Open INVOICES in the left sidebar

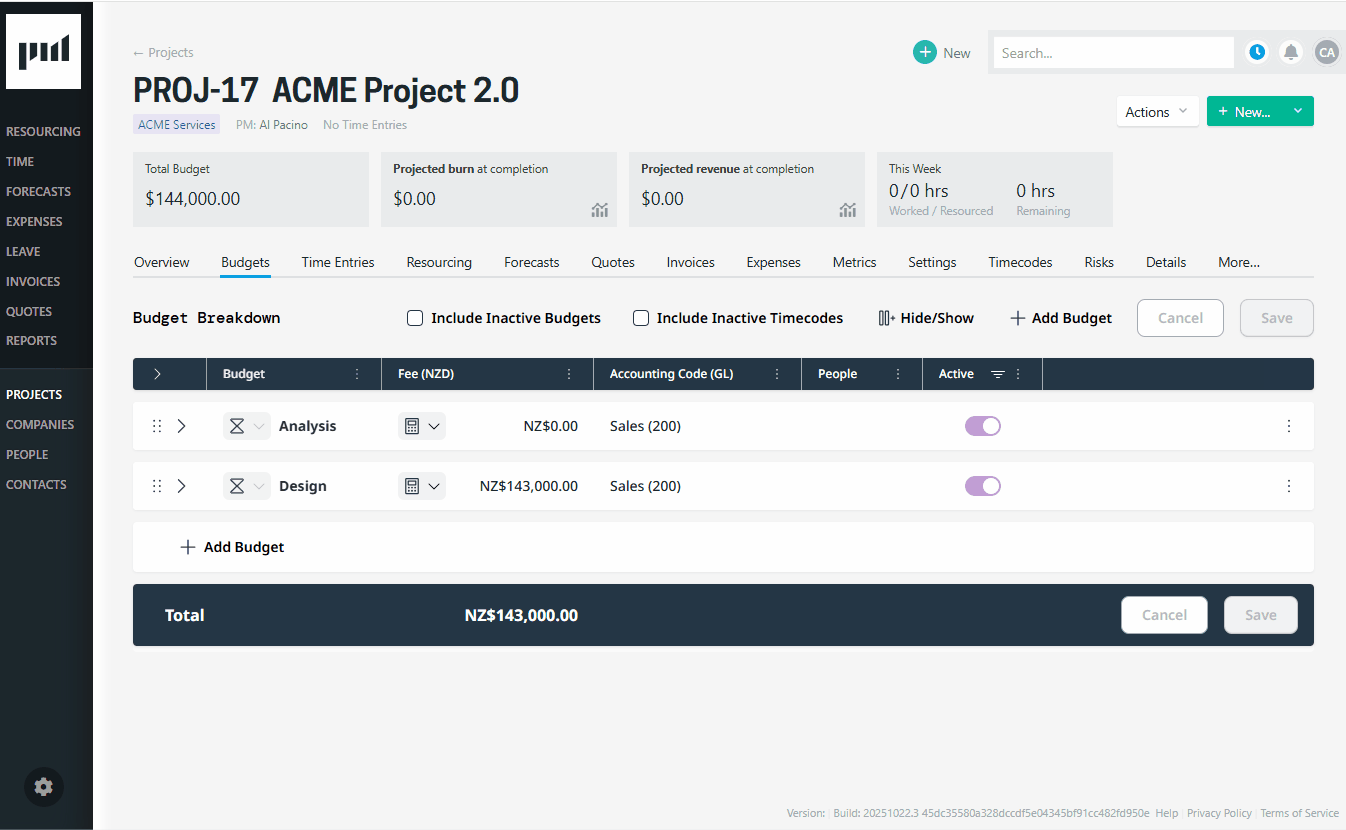point(33,281)
